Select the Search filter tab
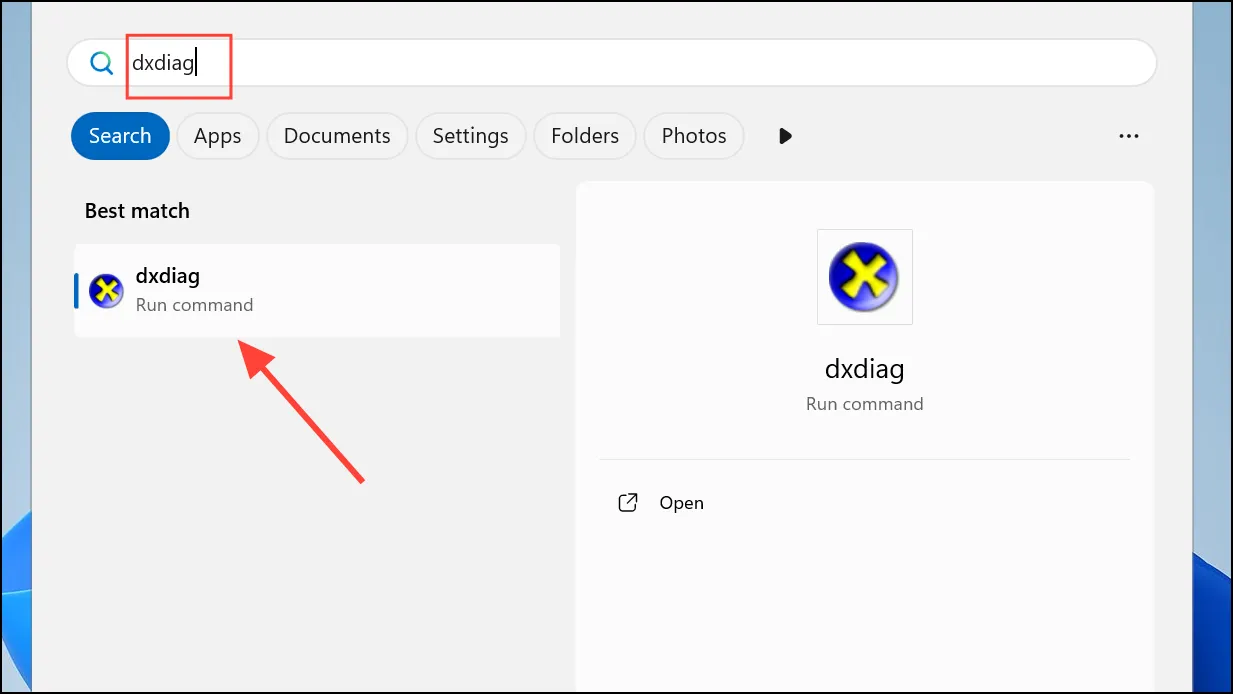 point(120,136)
